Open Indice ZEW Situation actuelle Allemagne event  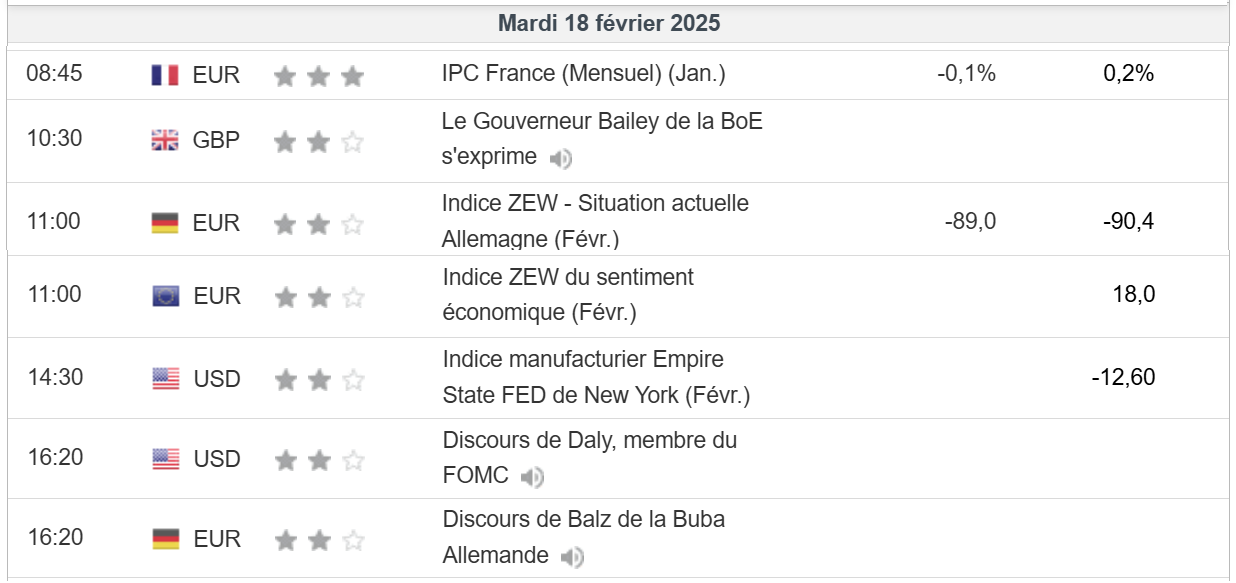click(595, 204)
